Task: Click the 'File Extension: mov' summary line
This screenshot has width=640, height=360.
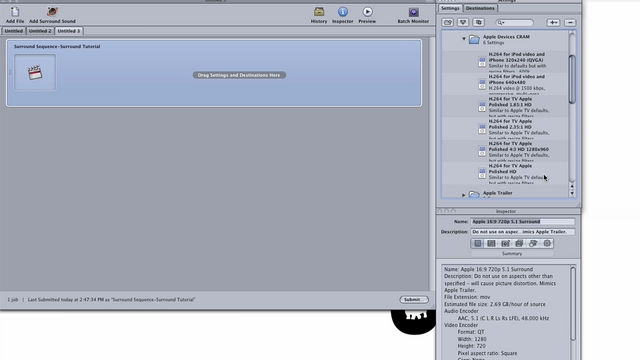Action: click(467, 297)
